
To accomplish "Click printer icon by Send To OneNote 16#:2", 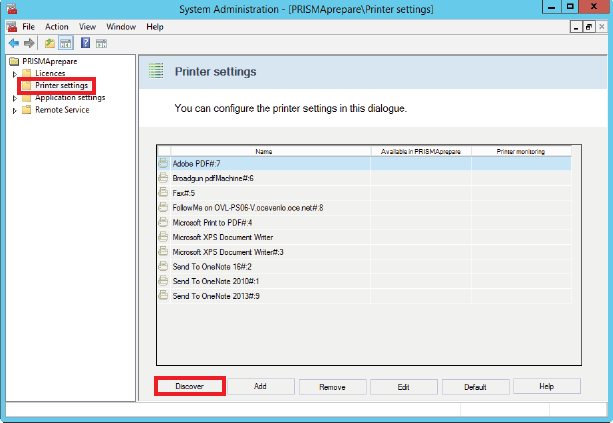I will tap(163, 266).
